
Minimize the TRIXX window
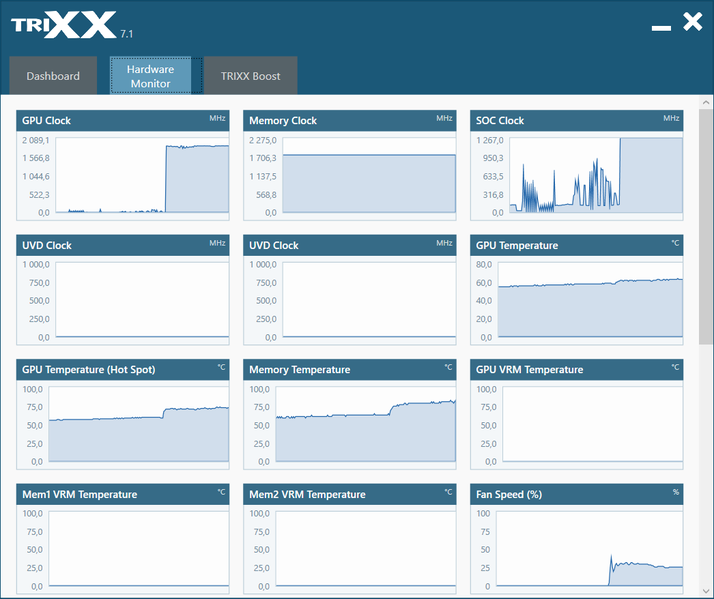[661, 28]
